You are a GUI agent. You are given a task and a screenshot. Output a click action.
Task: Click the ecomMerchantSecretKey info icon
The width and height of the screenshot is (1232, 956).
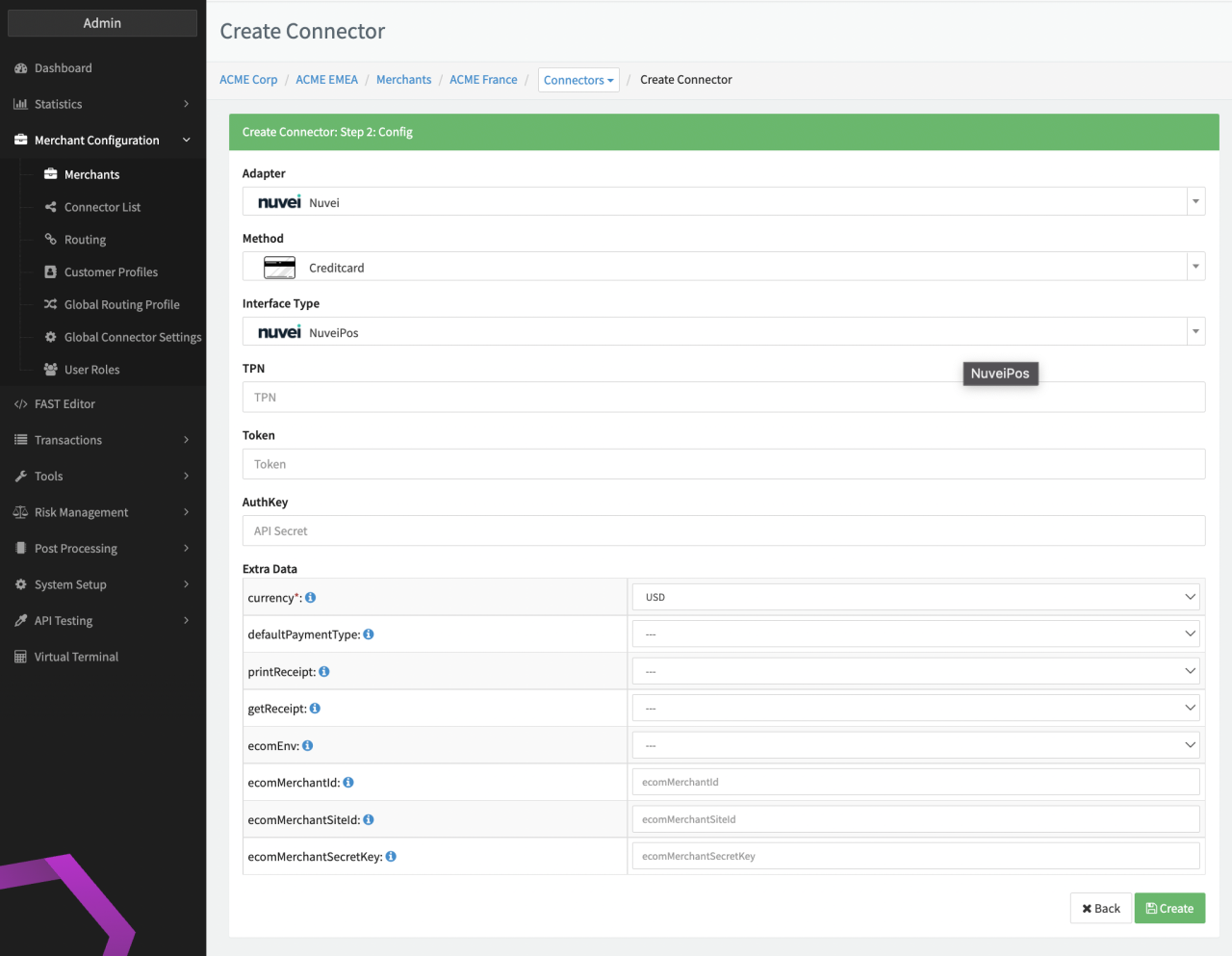click(x=391, y=857)
